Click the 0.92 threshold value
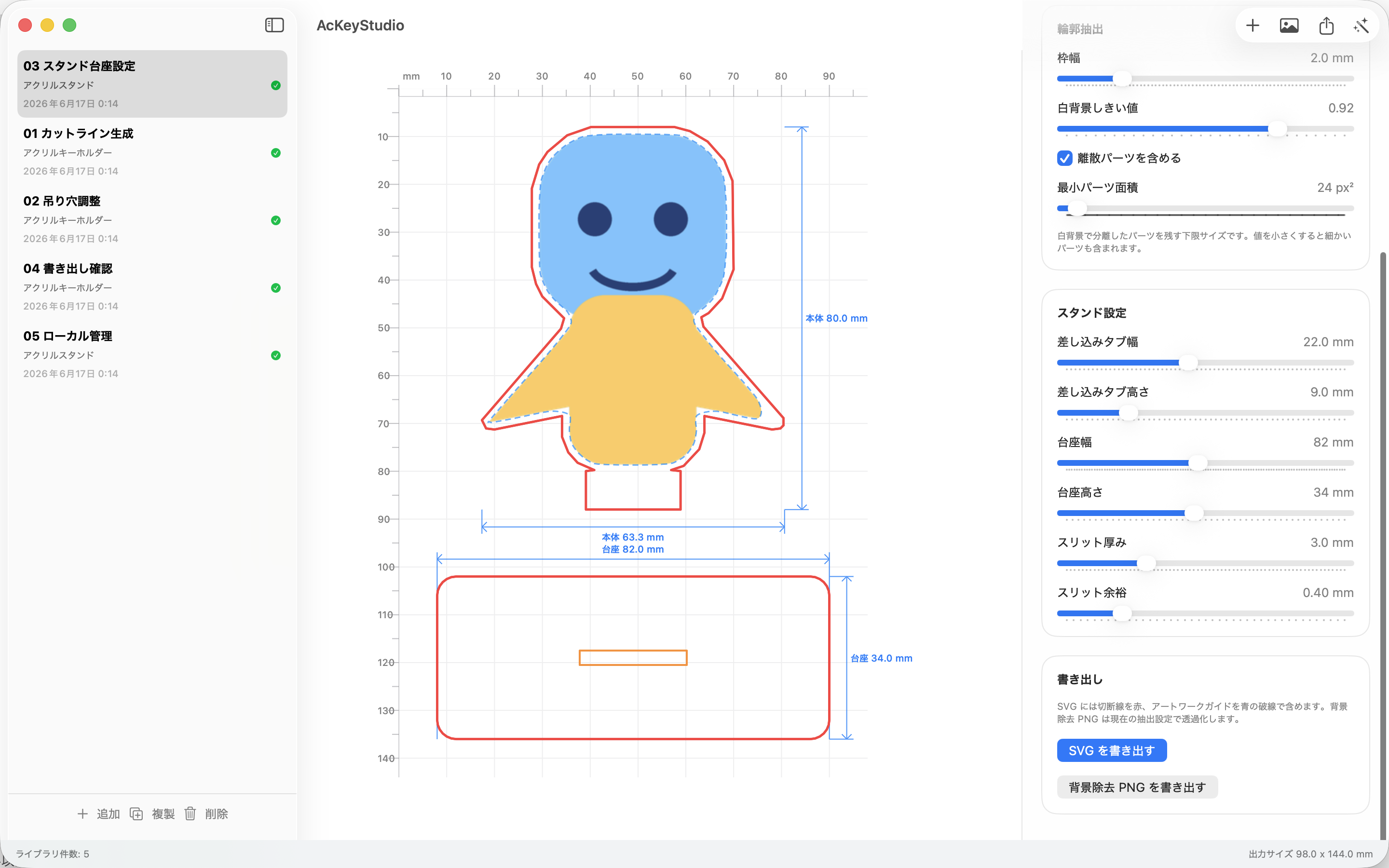This screenshot has width=1389, height=868. click(x=1341, y=108)
